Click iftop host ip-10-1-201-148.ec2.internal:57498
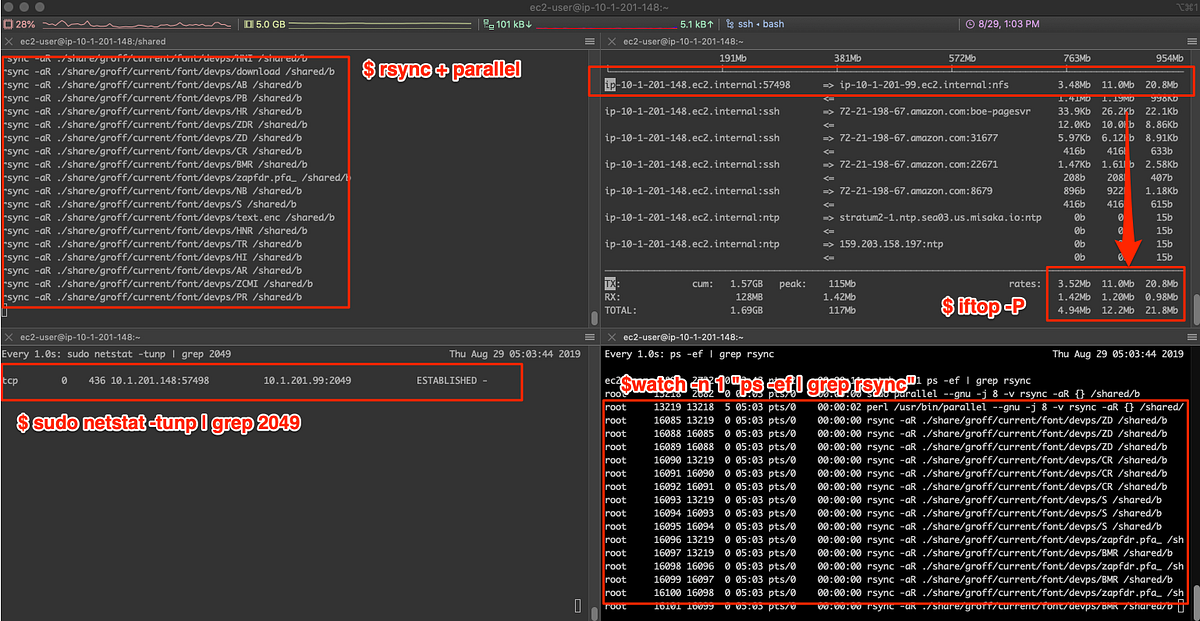Image resolution: width=1200 pixels, height=621 pixels. [697, 85]
